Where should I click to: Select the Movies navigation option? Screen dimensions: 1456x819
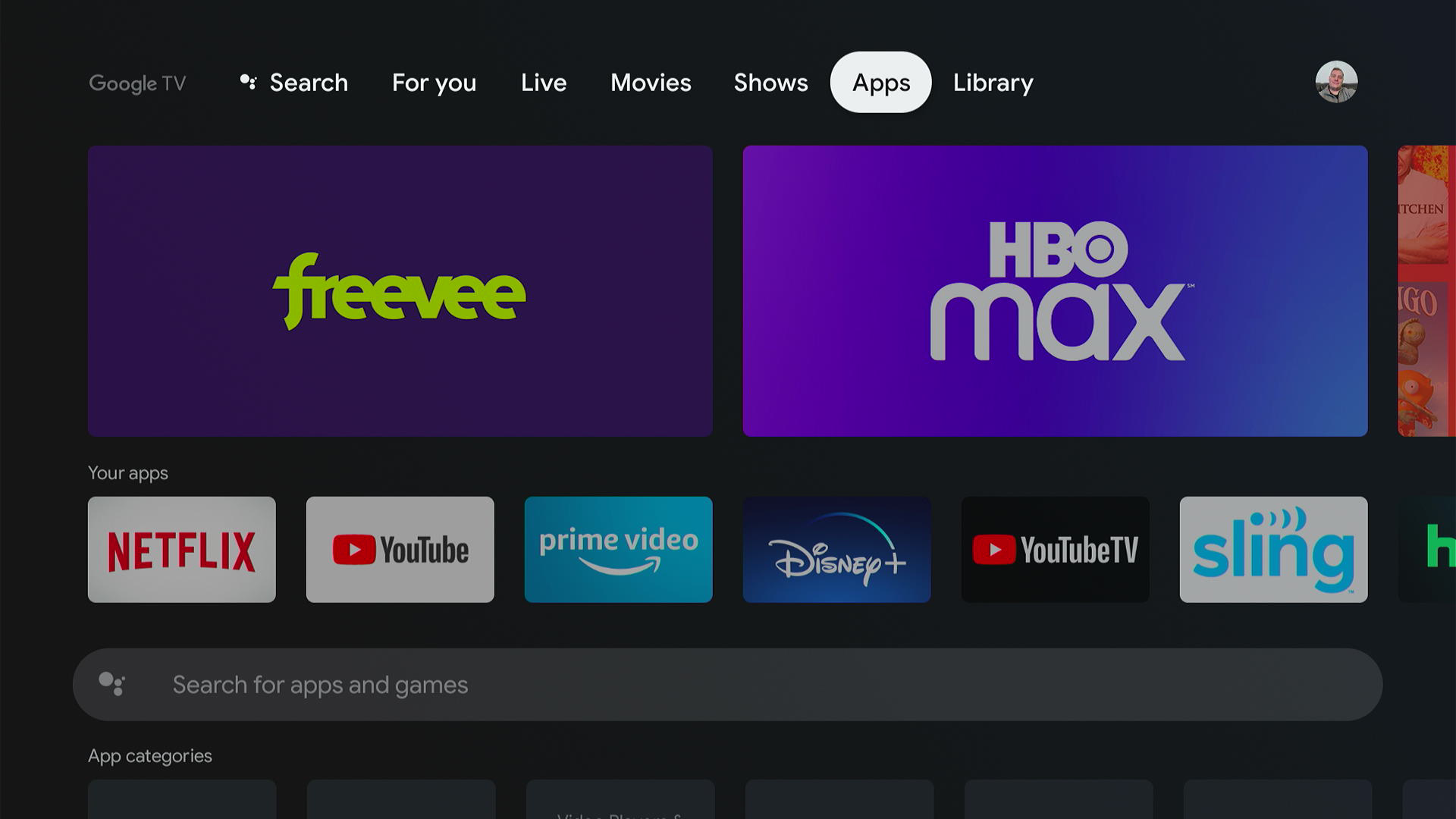coord(651,82)
